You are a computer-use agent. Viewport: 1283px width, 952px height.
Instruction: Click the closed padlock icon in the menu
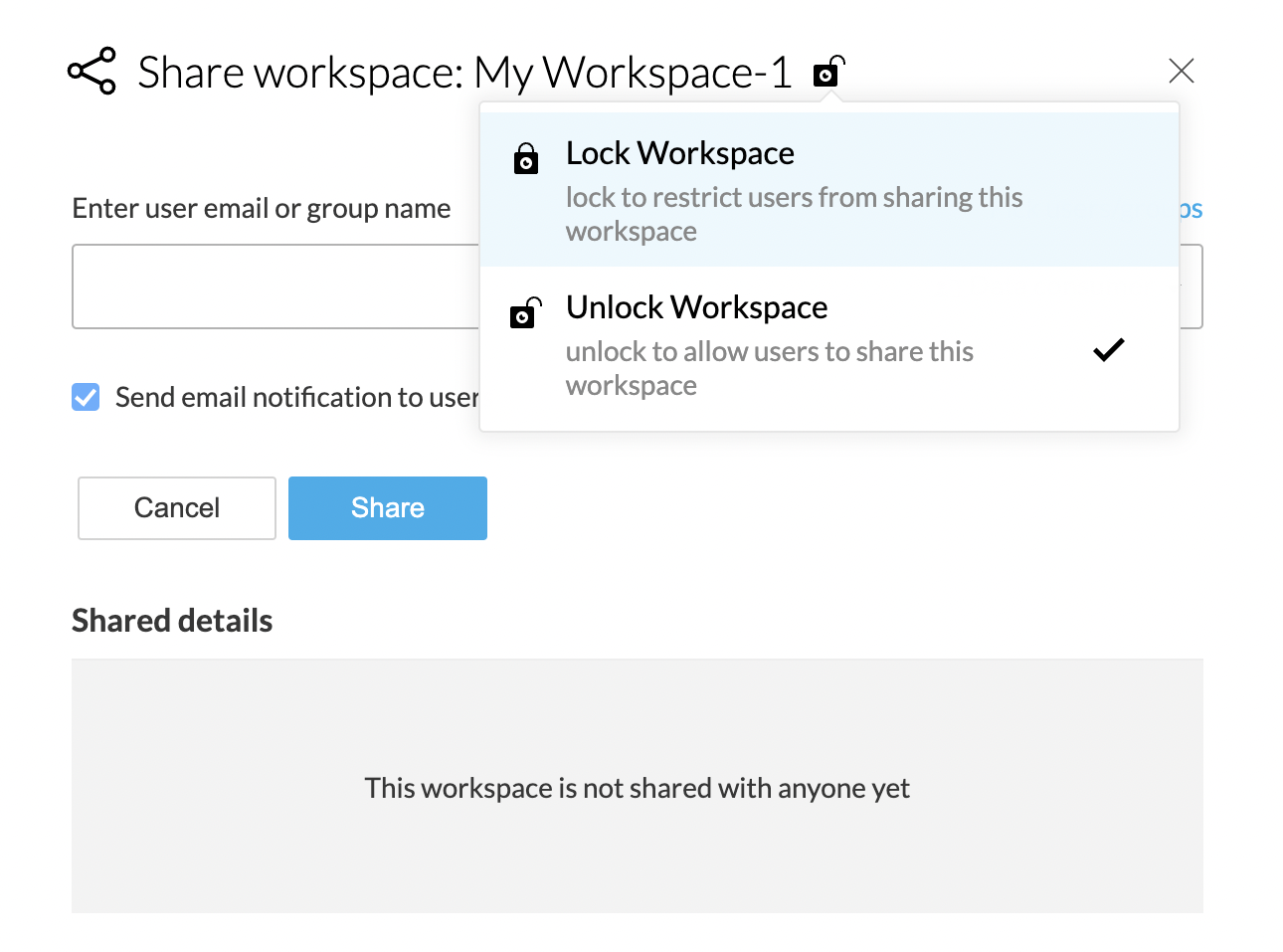tap(526, 159)
